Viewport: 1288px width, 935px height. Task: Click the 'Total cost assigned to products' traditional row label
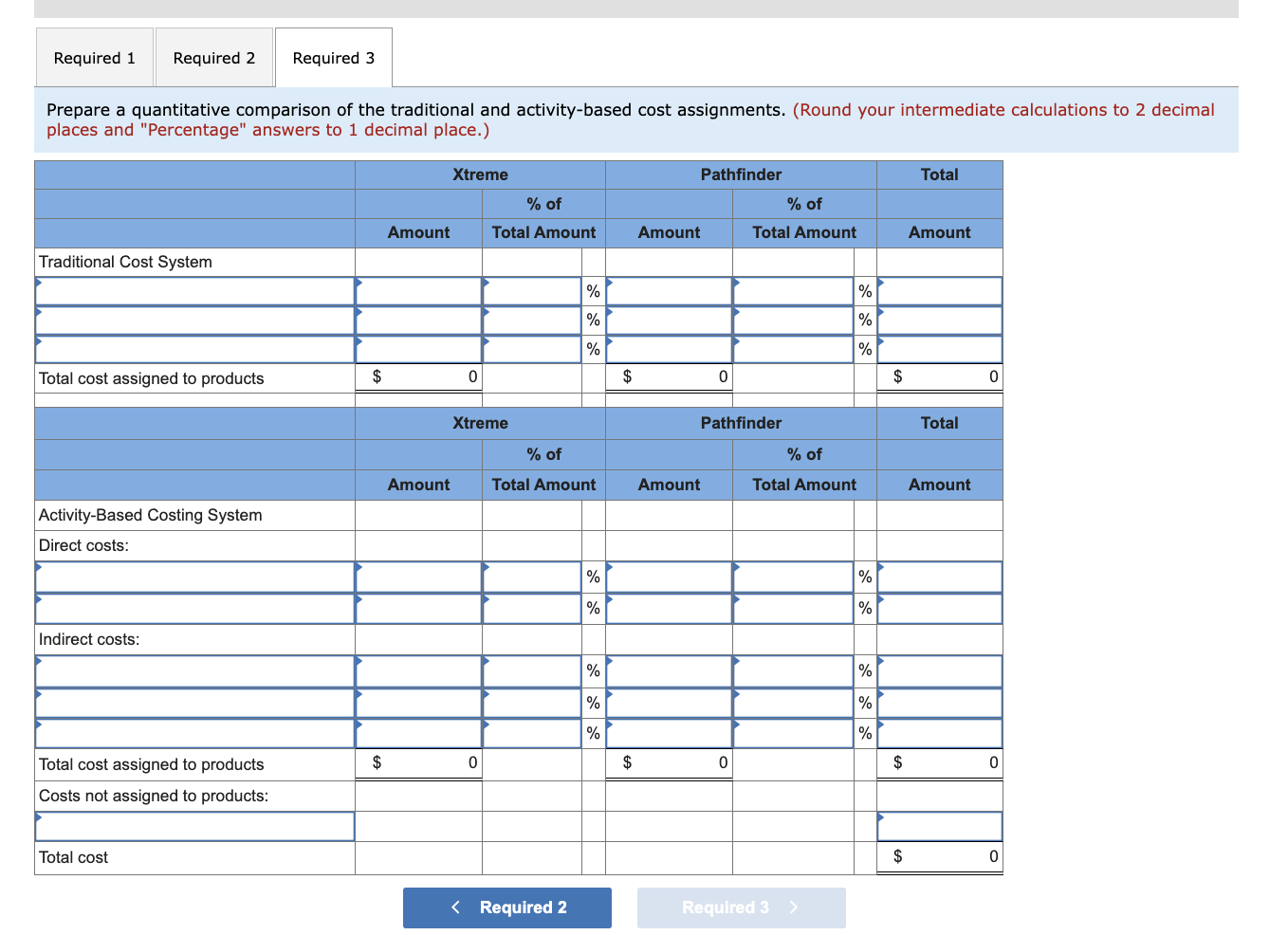point(152,378)
